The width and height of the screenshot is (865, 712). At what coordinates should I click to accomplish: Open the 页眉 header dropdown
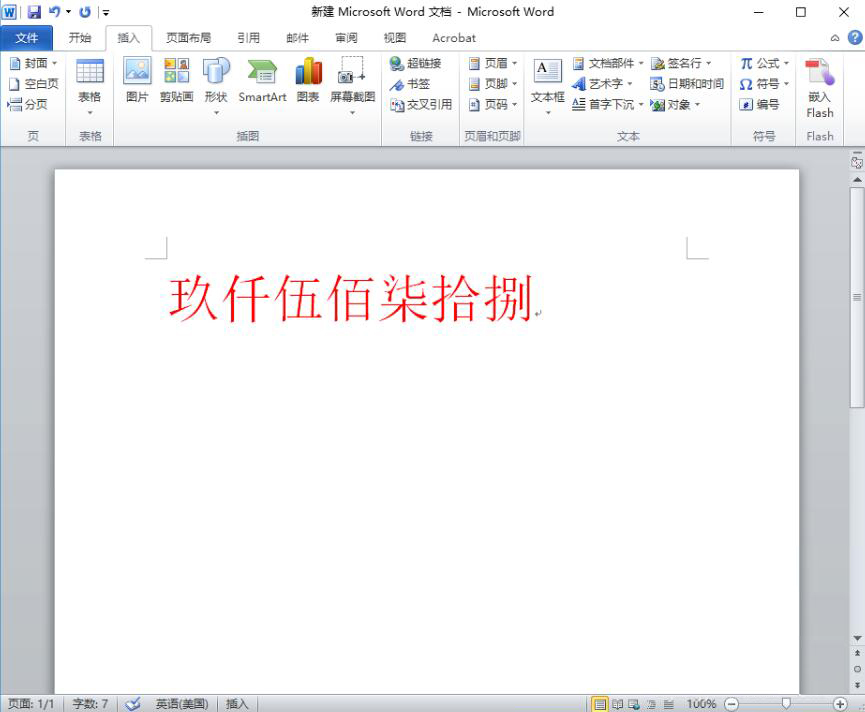pos(493,63)
